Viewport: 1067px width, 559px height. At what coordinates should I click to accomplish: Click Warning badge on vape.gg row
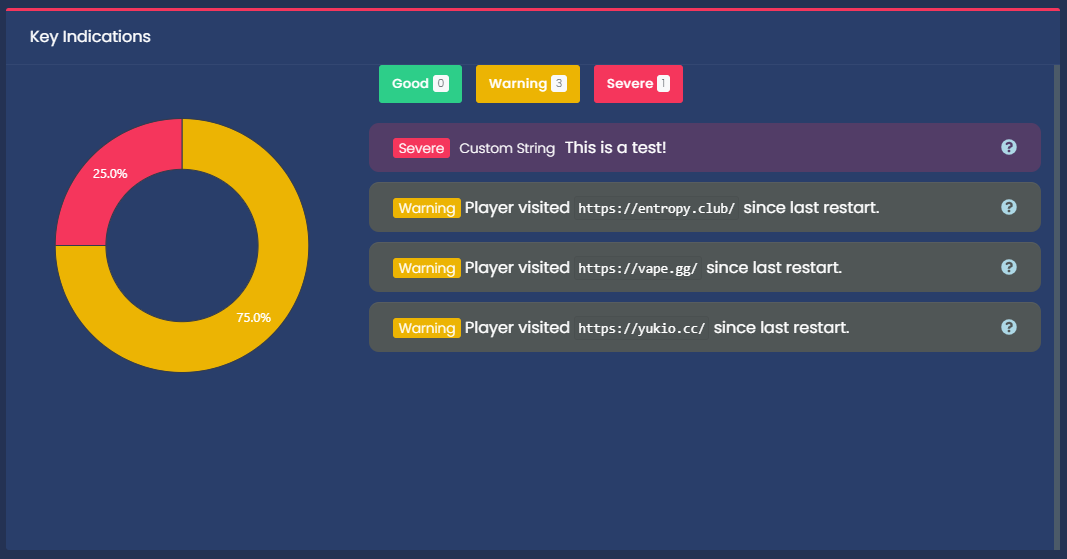click(426, 268)
